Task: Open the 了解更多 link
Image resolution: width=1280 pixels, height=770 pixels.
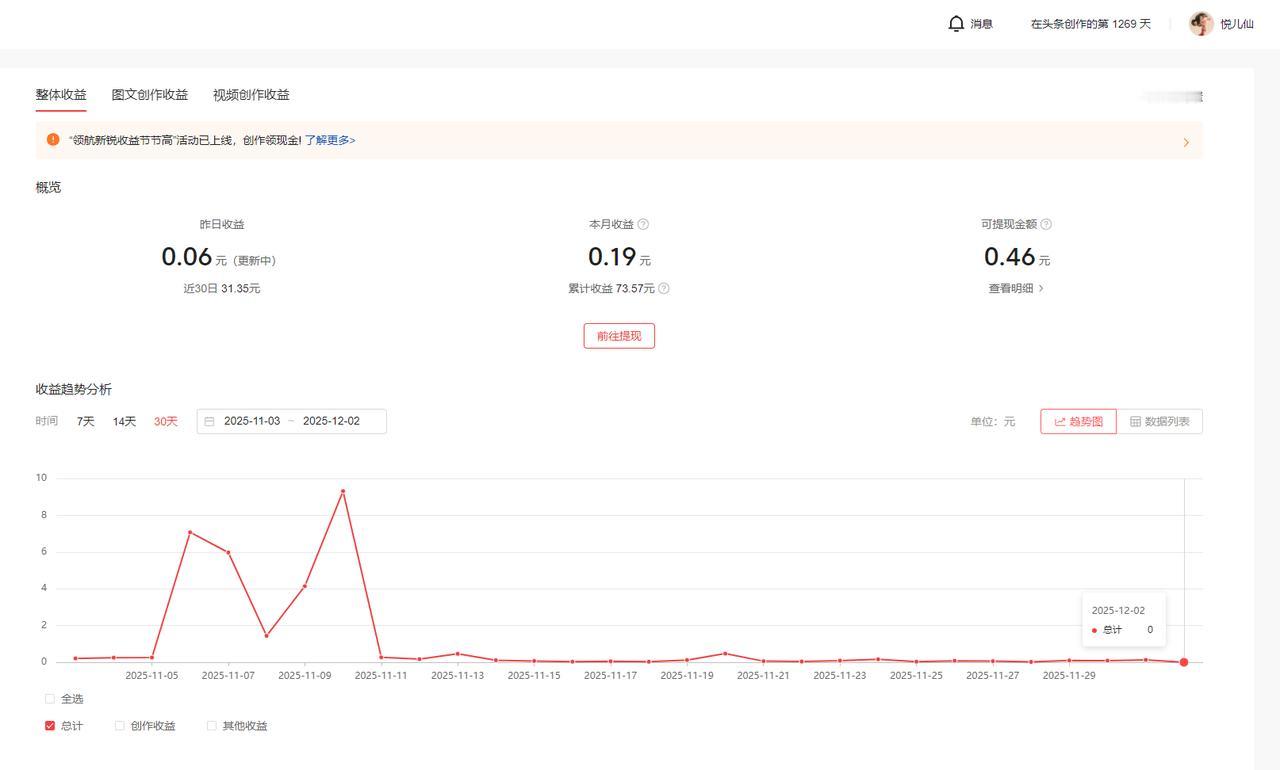Action: tap(330, 140)
